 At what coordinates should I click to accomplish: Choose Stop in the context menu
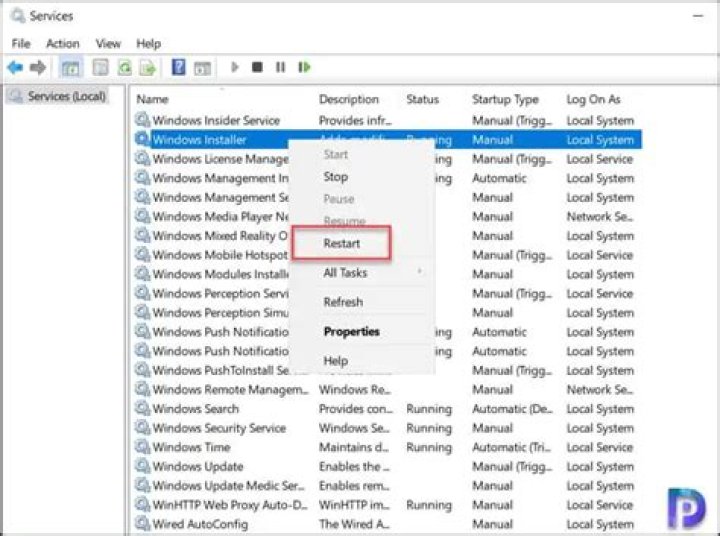(x=336, y=177)
